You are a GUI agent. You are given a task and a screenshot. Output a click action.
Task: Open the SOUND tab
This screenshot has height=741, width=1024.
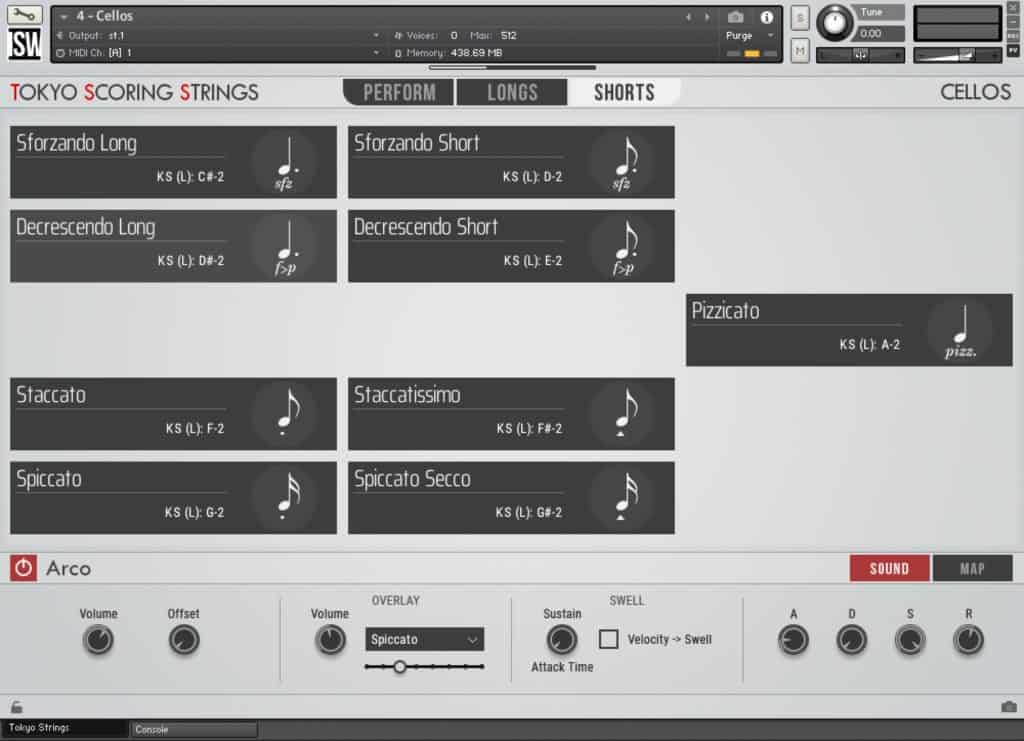889,569
